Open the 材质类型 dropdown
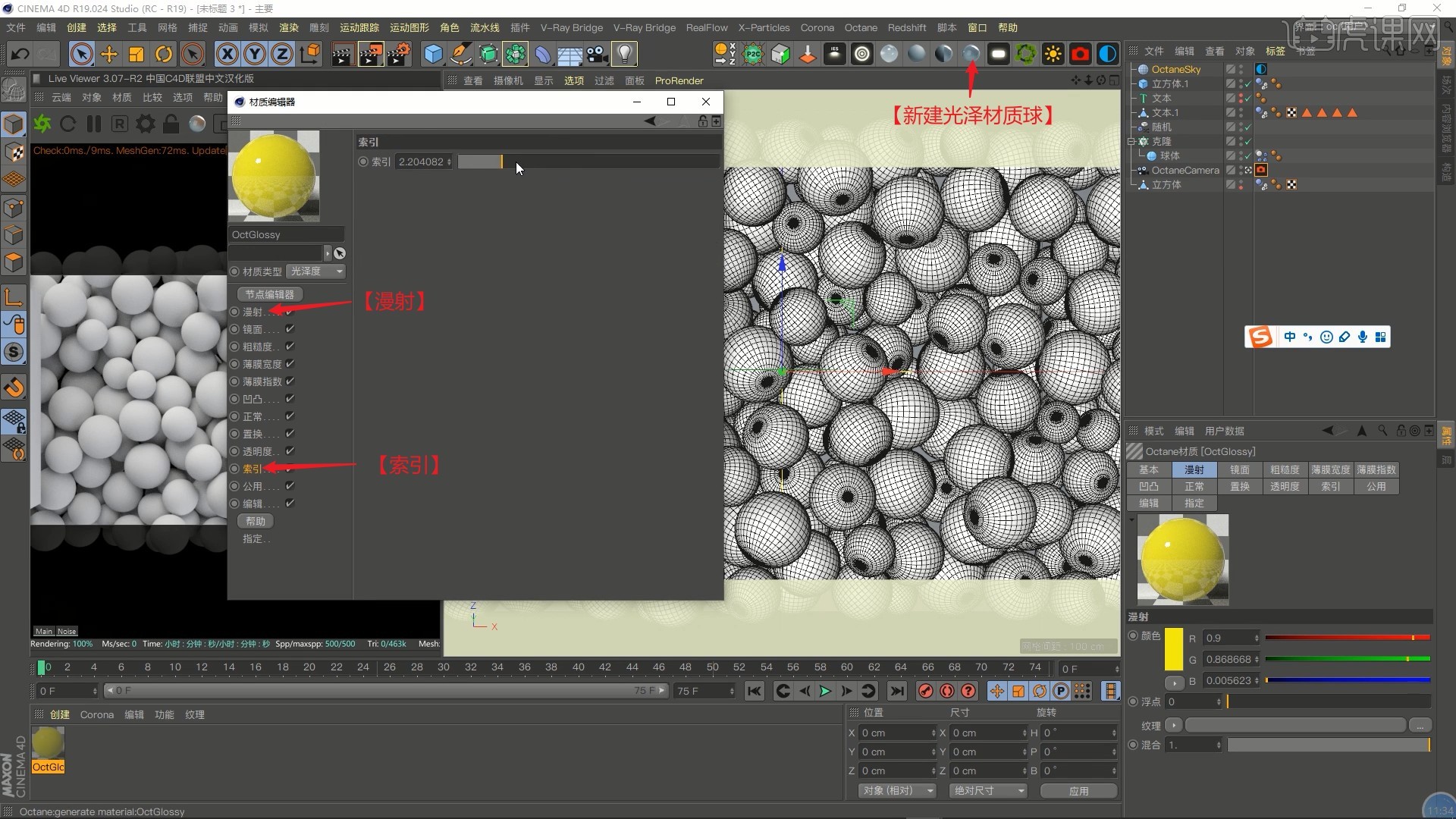This screenshot has height=819, width=1456. pyautogui.click(x=316, y=271)
